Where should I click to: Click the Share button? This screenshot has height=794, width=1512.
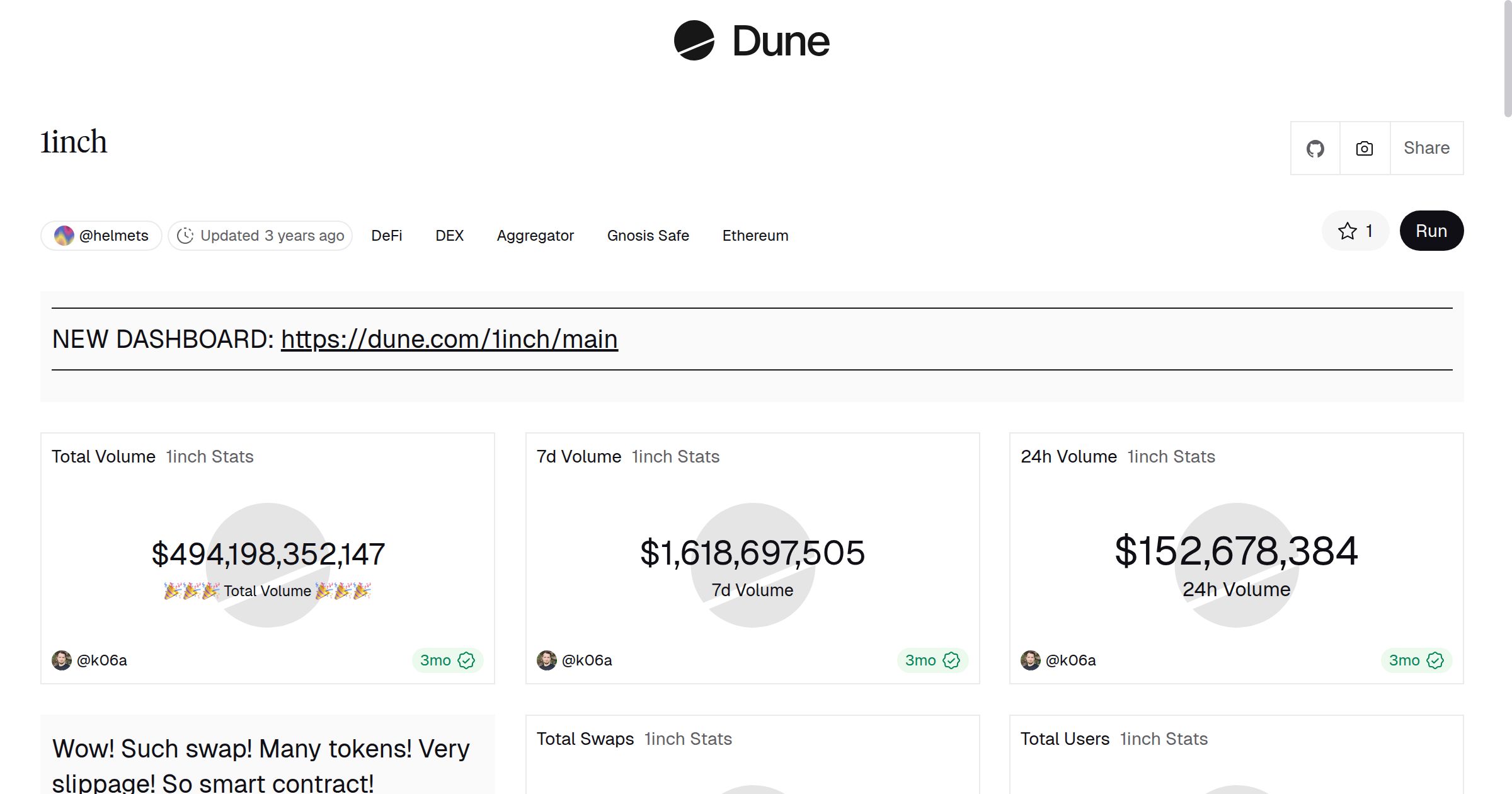(1426, 149)
